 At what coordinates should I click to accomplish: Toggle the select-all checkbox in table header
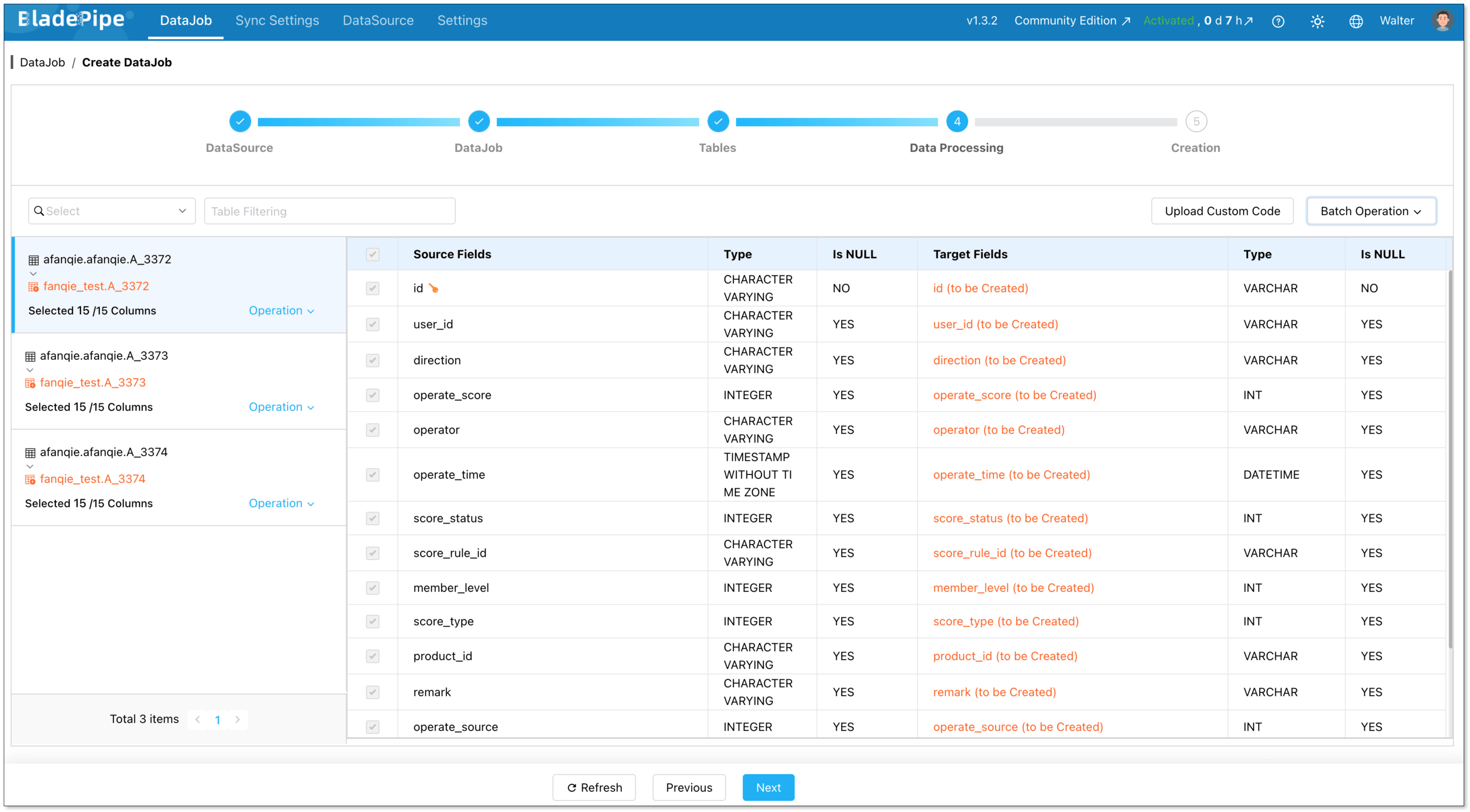(x=373, y=254)
